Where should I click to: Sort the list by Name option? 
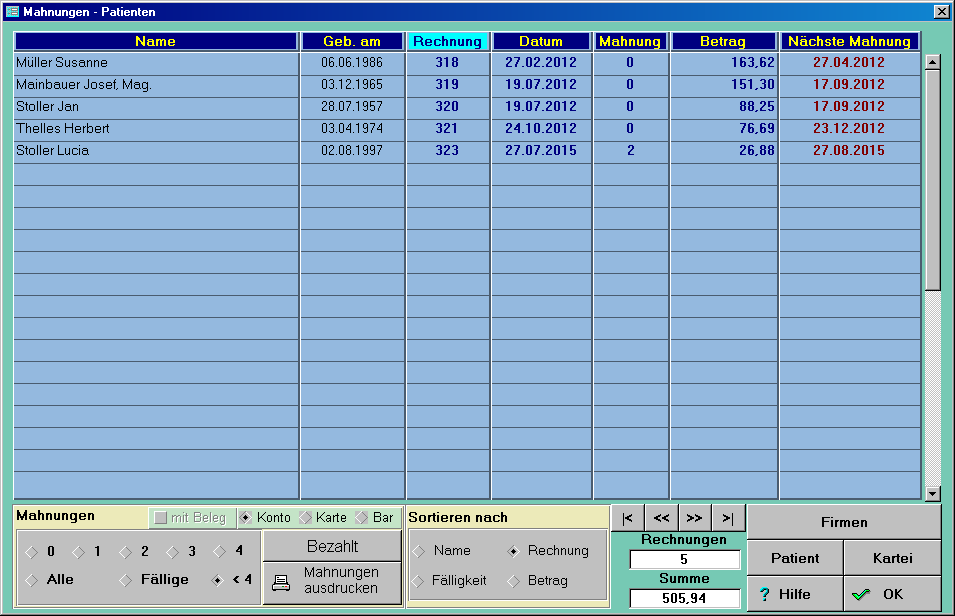[x=420, y=551]
